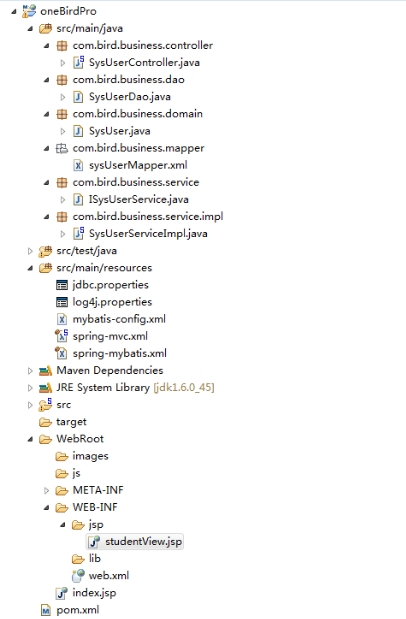Click the SysUserController.java file icon
Image resolution: width=406 pixels, height=619 pixels.
(x=79, y=62)
